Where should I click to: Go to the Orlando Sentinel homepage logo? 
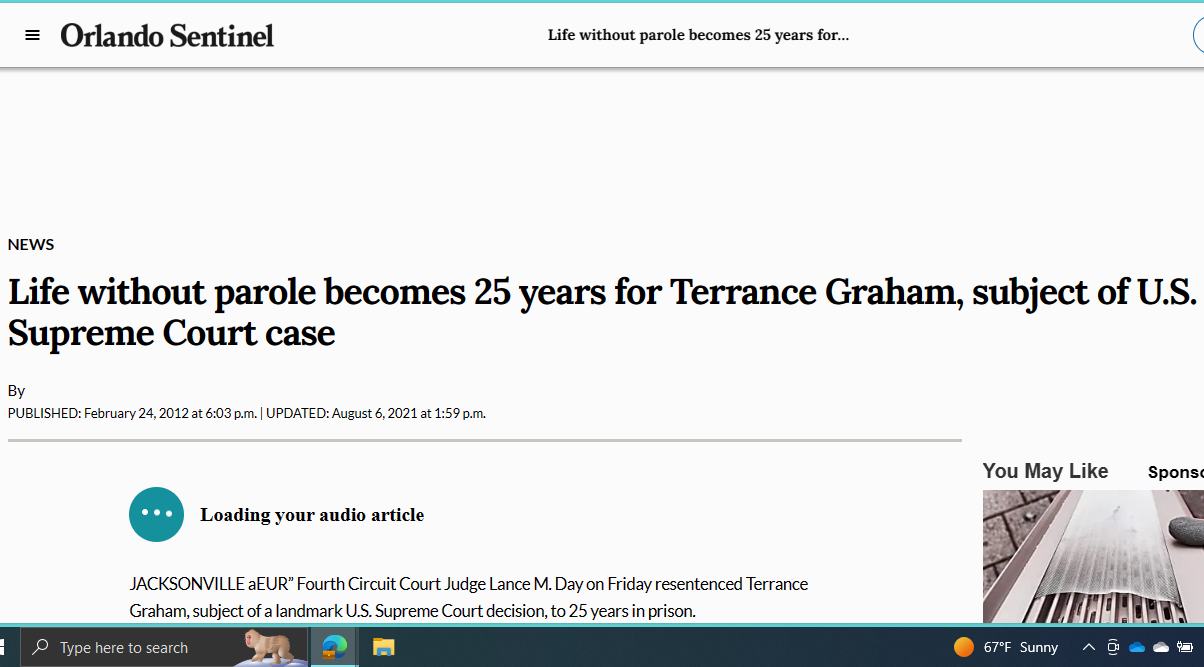point(167,35)
